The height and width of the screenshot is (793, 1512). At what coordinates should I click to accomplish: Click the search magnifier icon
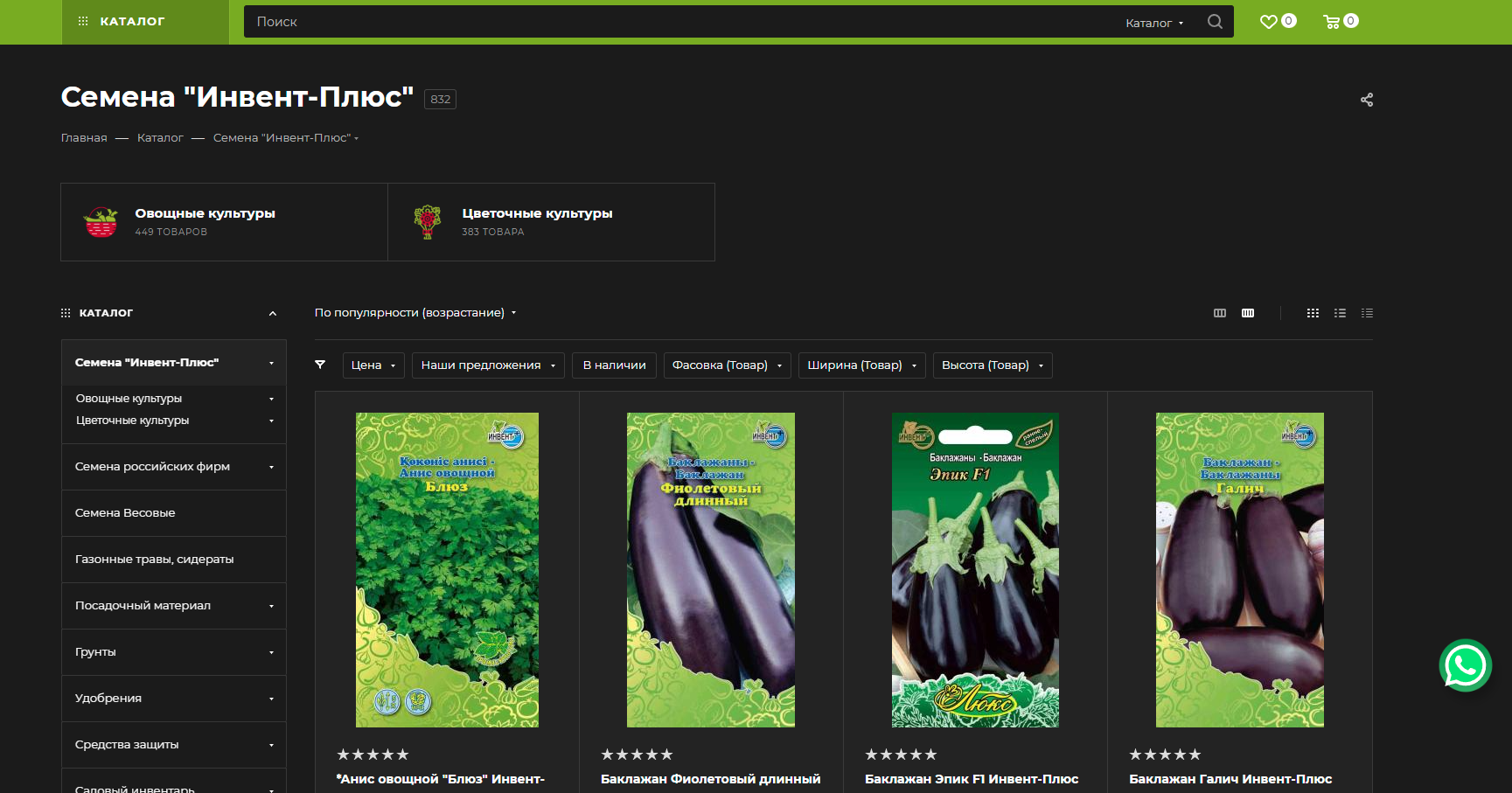tap(1215, 22)
